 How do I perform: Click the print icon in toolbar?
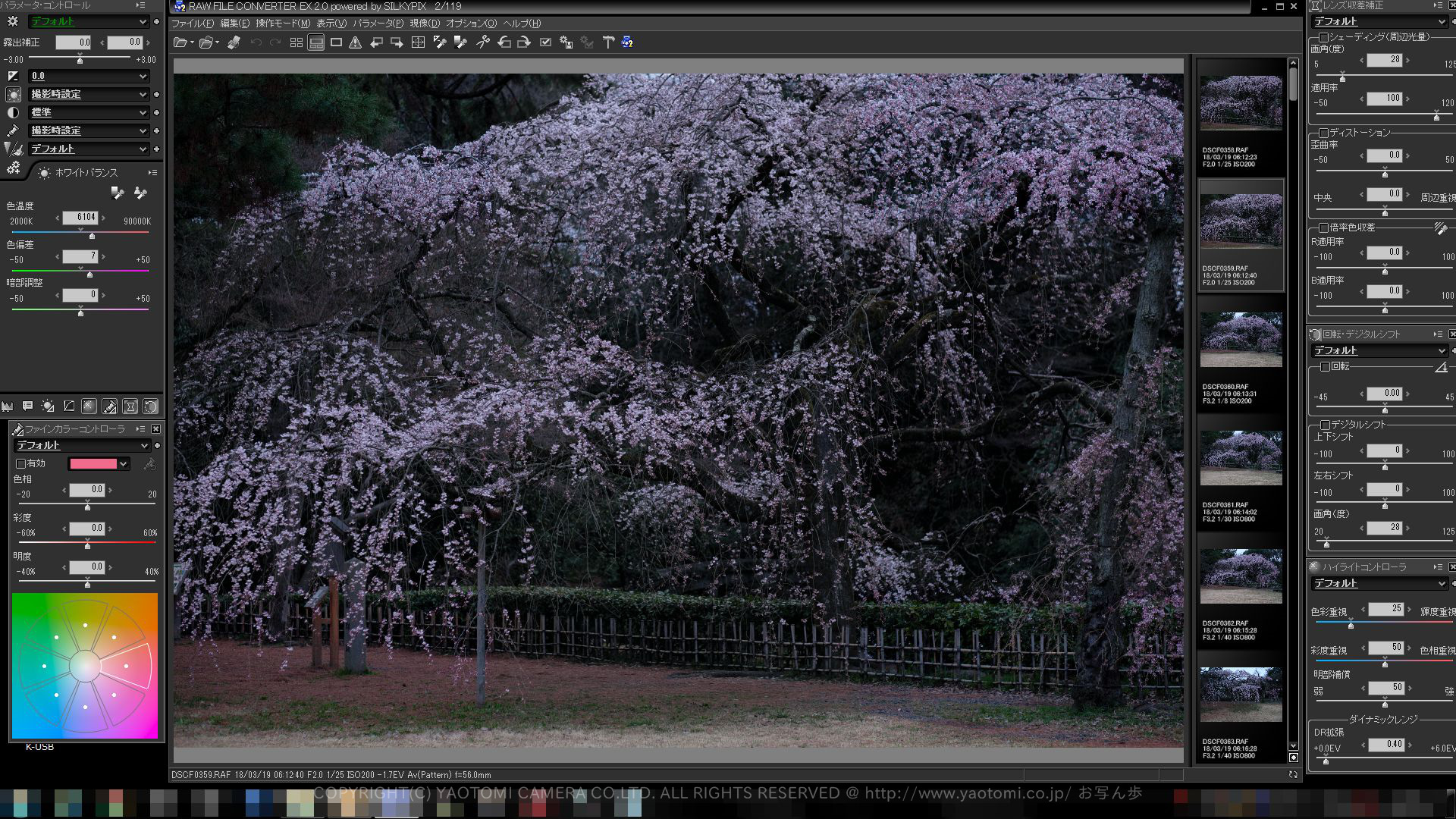pyautogui.click(x=234, y=42)
